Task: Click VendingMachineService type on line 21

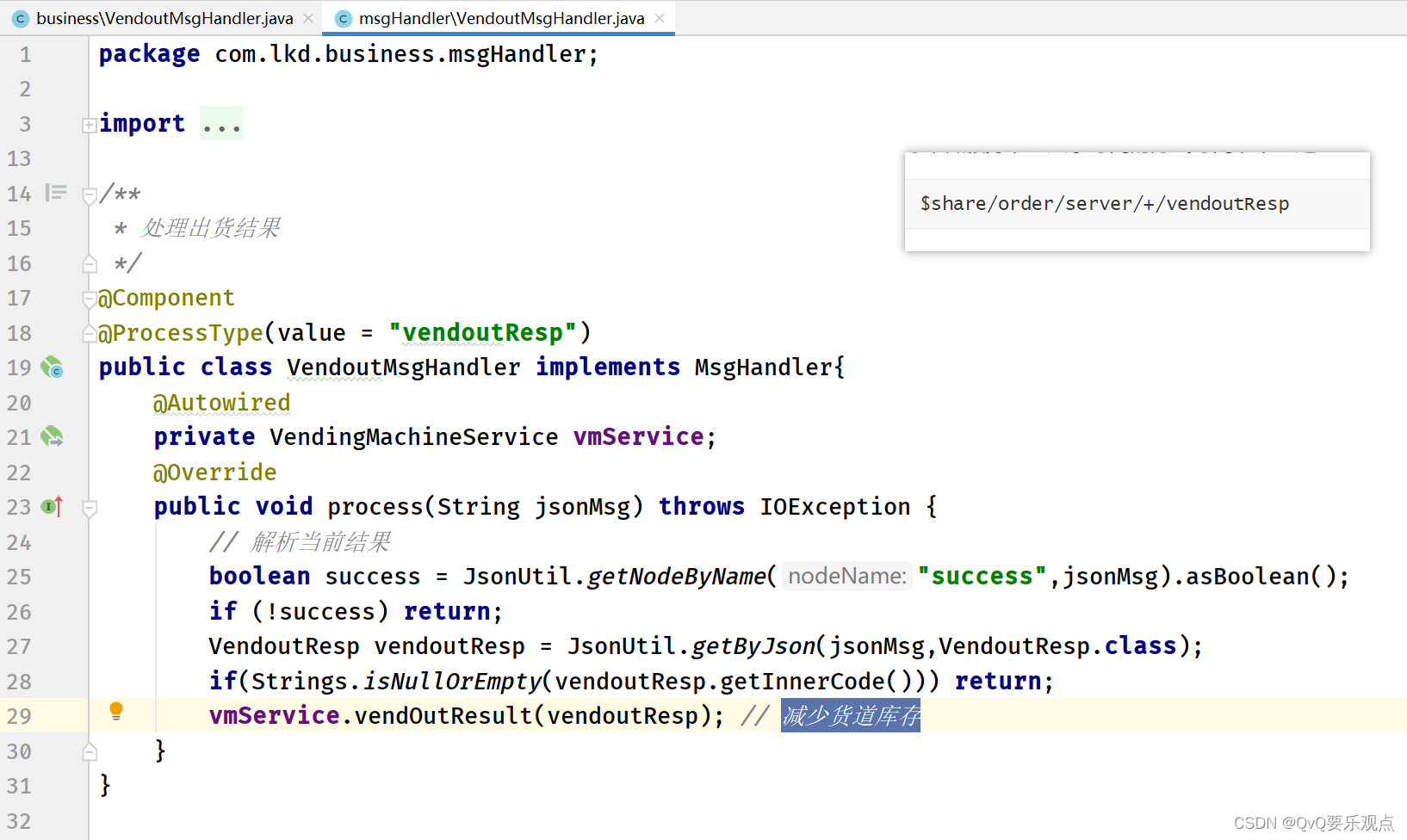Action: click(x=414, y=437)
